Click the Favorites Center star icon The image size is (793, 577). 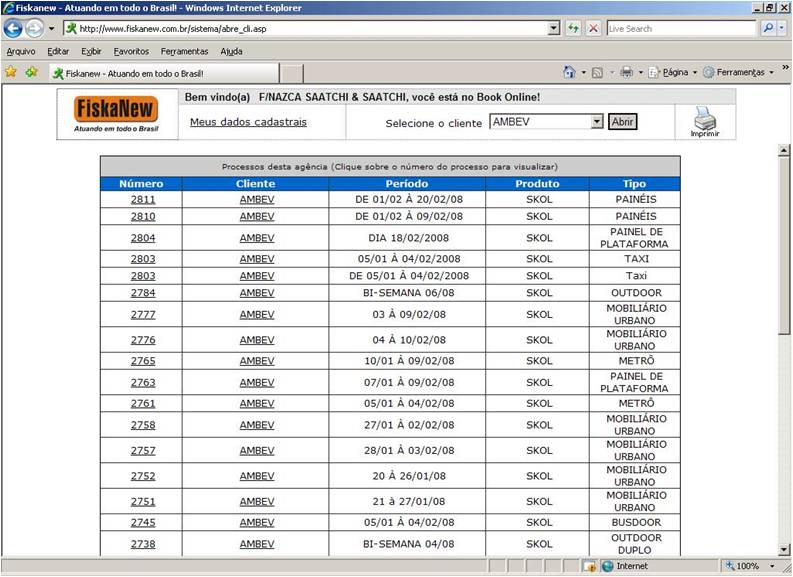(11, 72)
